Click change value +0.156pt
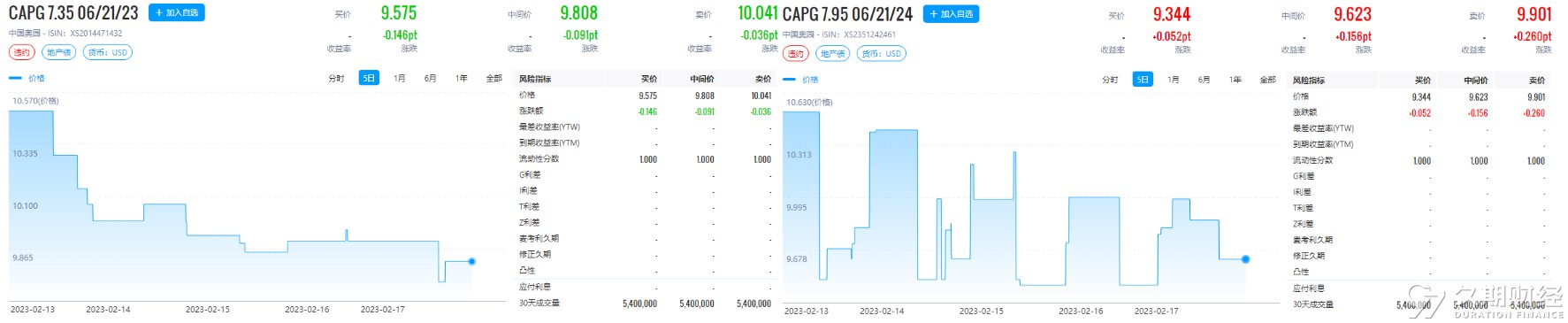The height and width of the screenshot is (323, 1568). (1353, 36)
